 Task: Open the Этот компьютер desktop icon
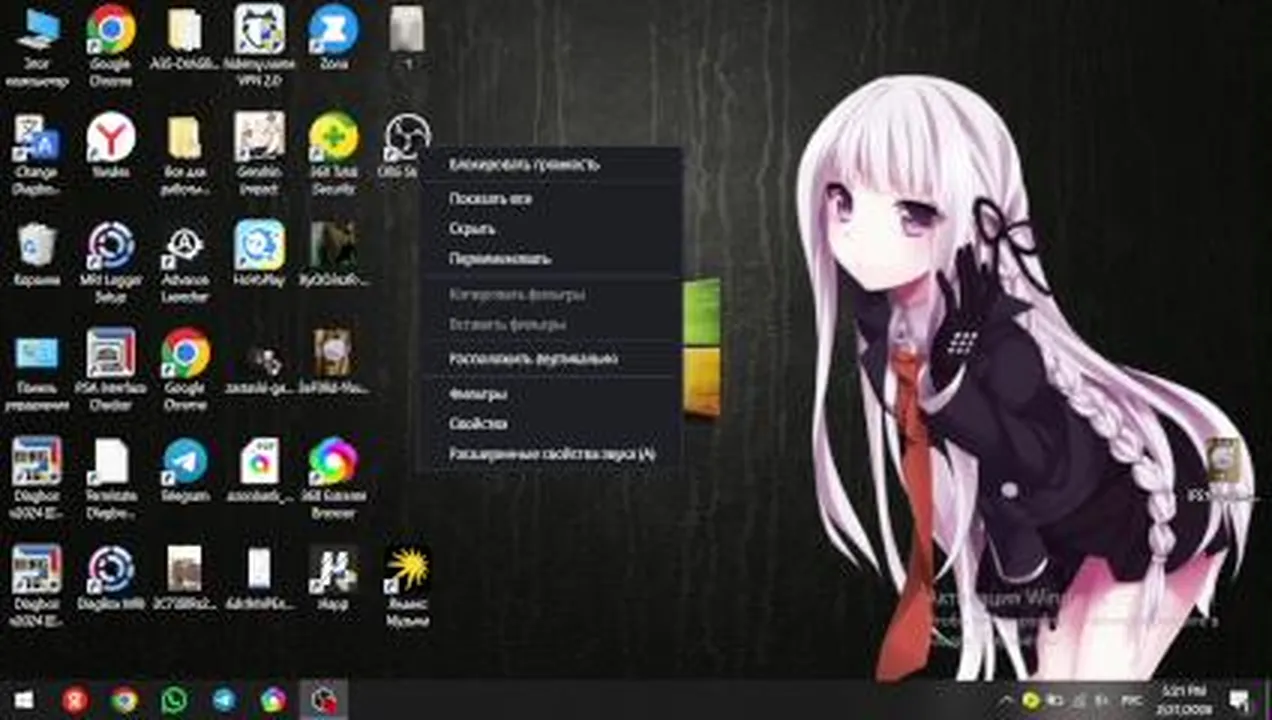pyautogui.click(x=37, y=46)
